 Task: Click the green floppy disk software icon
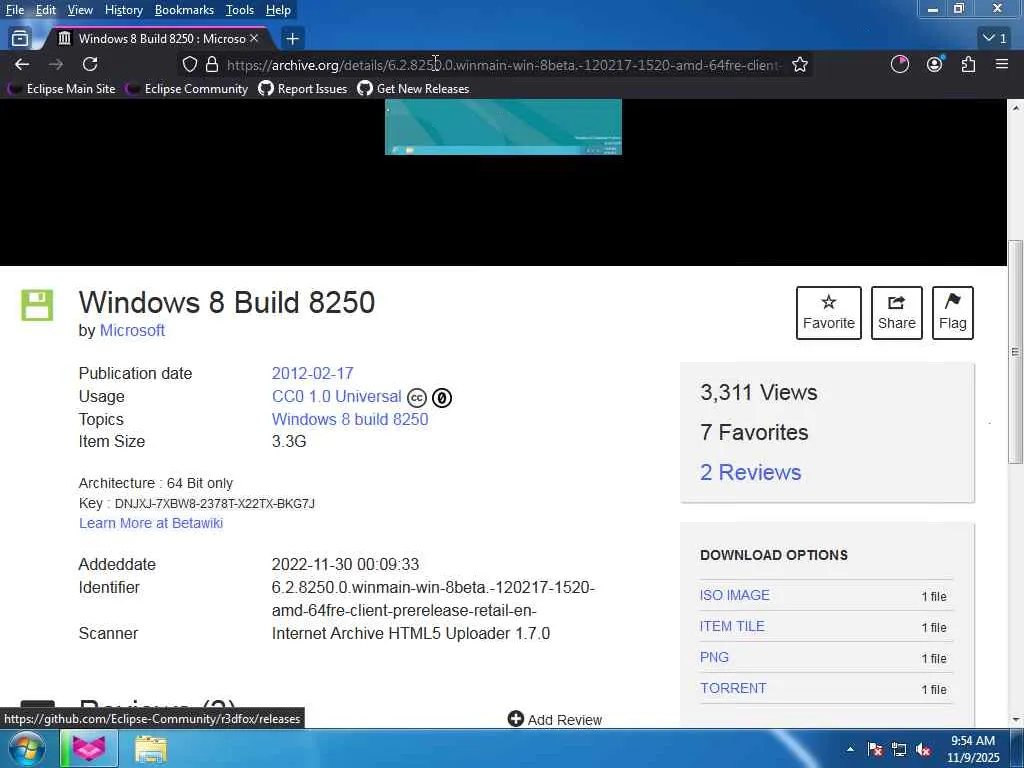tap(37, 305)
